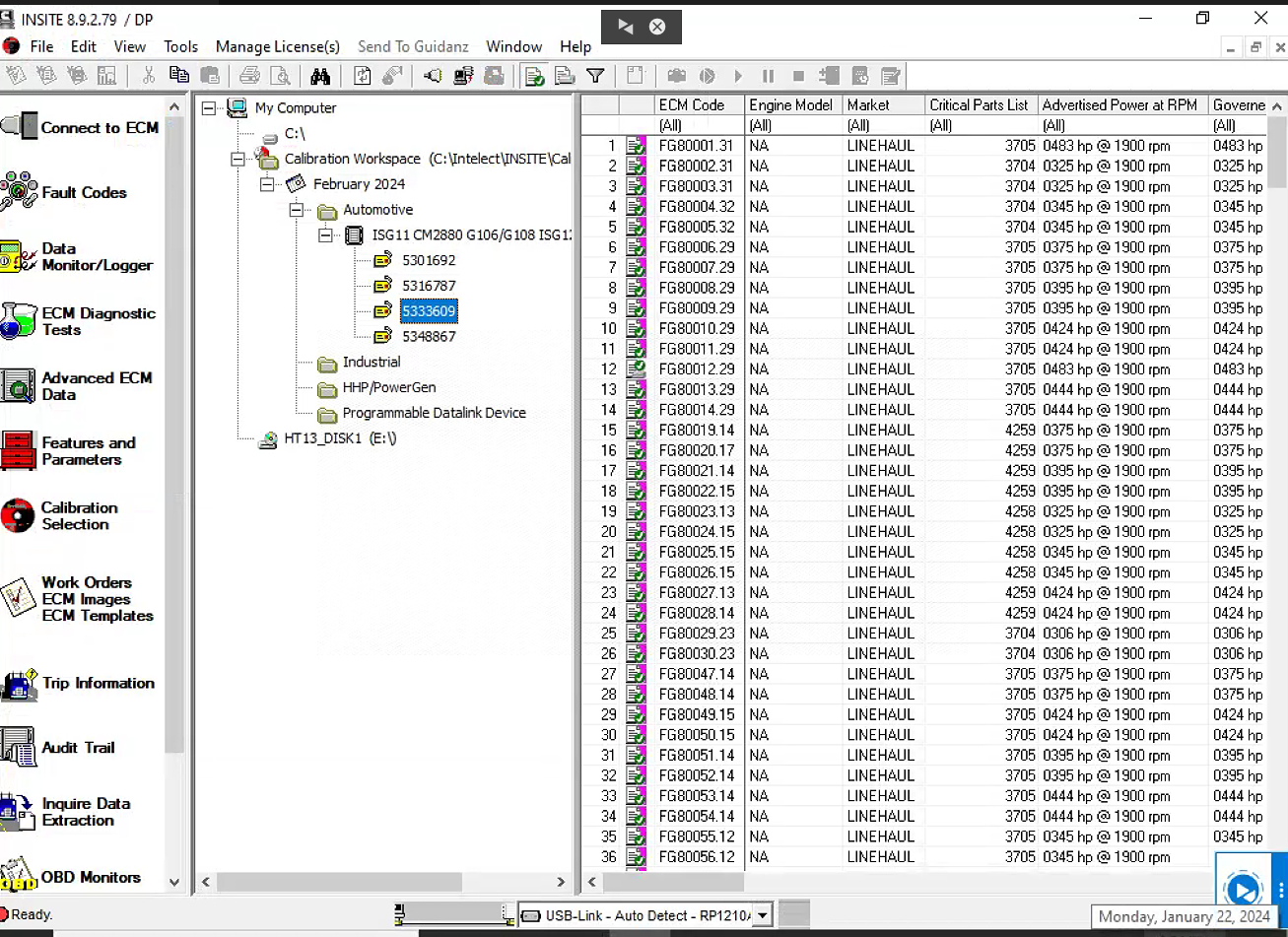Open OBD Monitors in the sidebar
Screen dimensions: 1288x937
[71, 877]
